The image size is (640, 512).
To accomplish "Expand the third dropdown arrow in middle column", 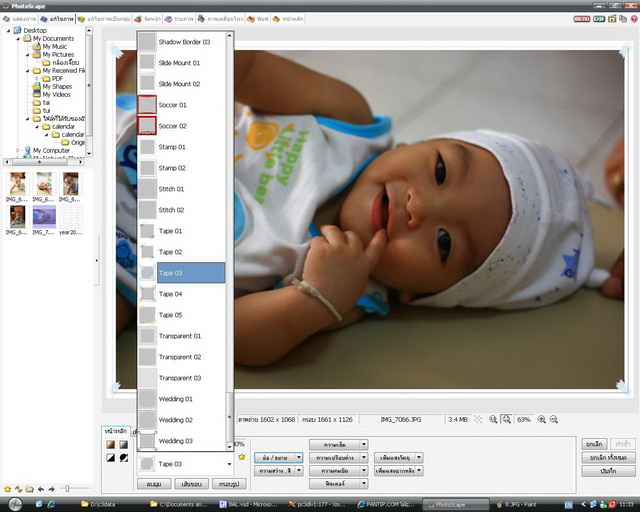I will (364, 471).
